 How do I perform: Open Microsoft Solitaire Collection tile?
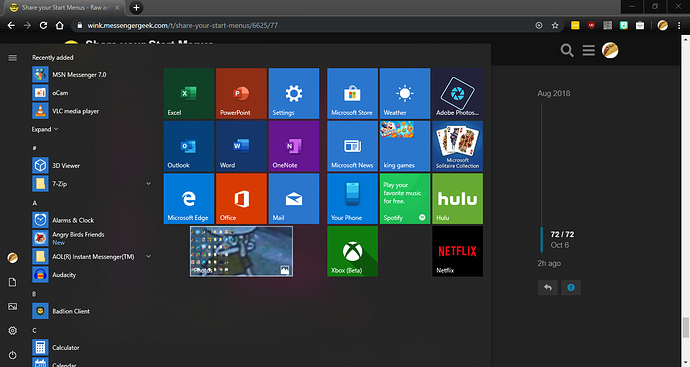(457, 146)
